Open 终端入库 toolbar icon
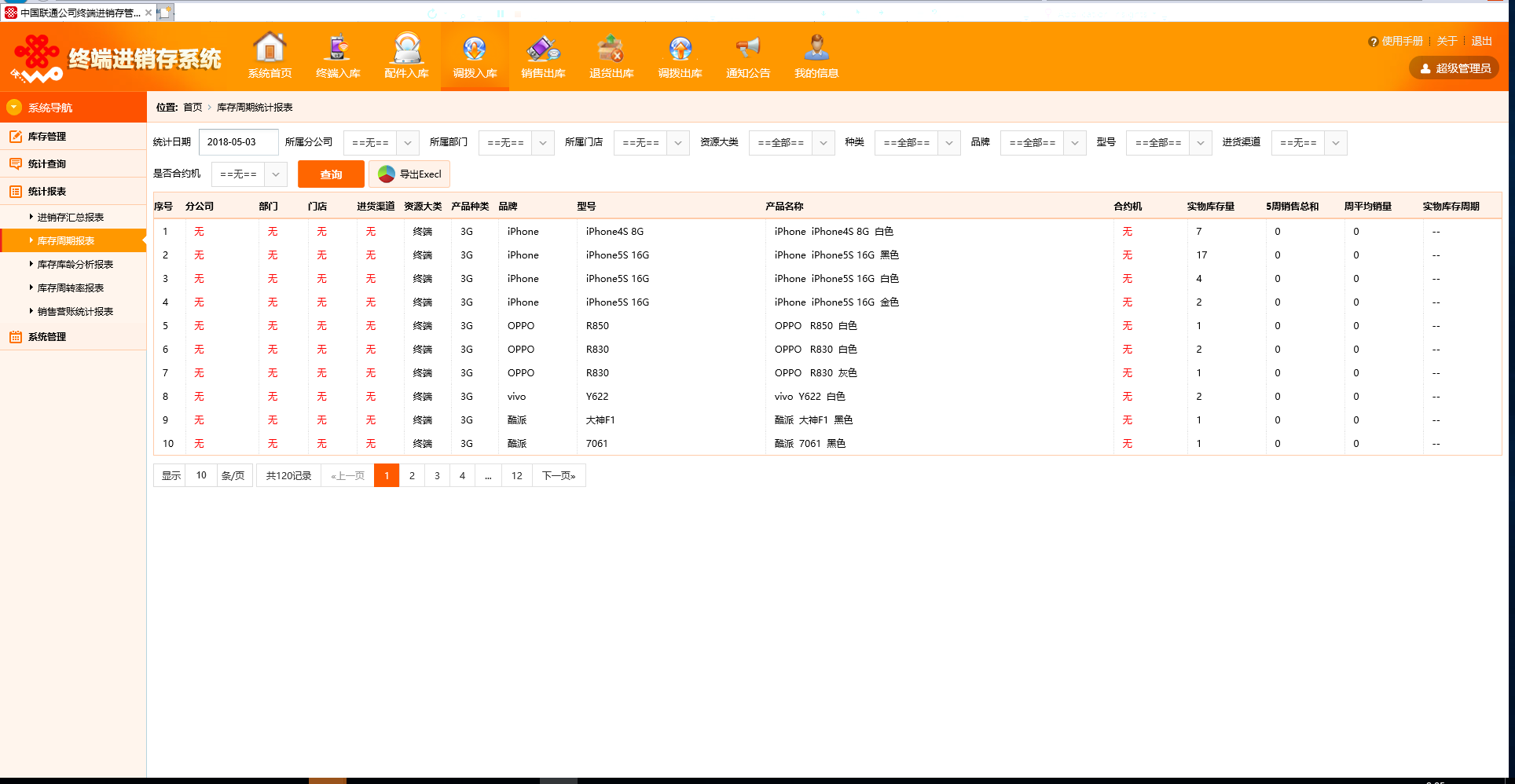Viewport: 1515px width, 784px height. coord(338,48)
